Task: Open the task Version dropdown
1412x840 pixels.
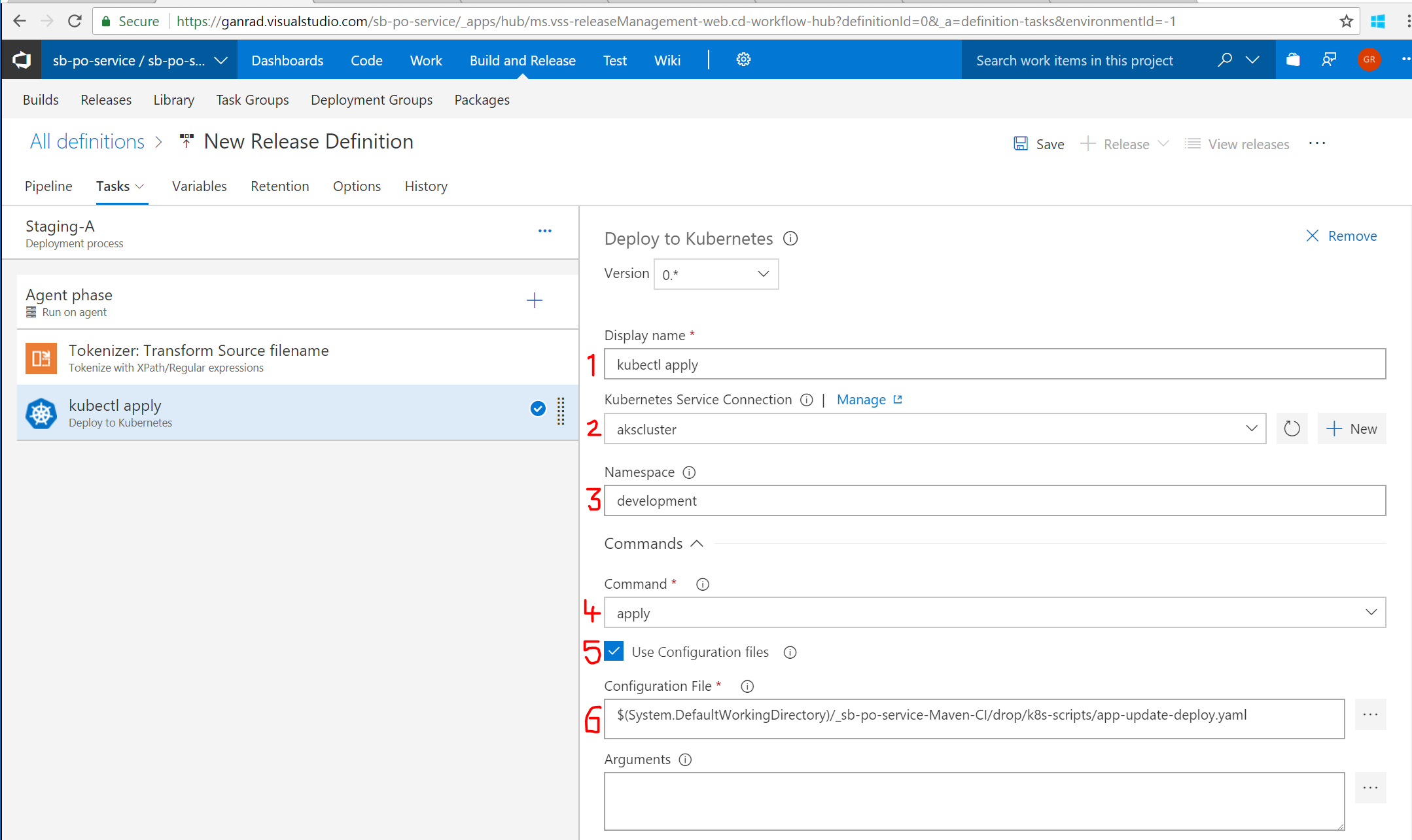Action: point(716,274)
